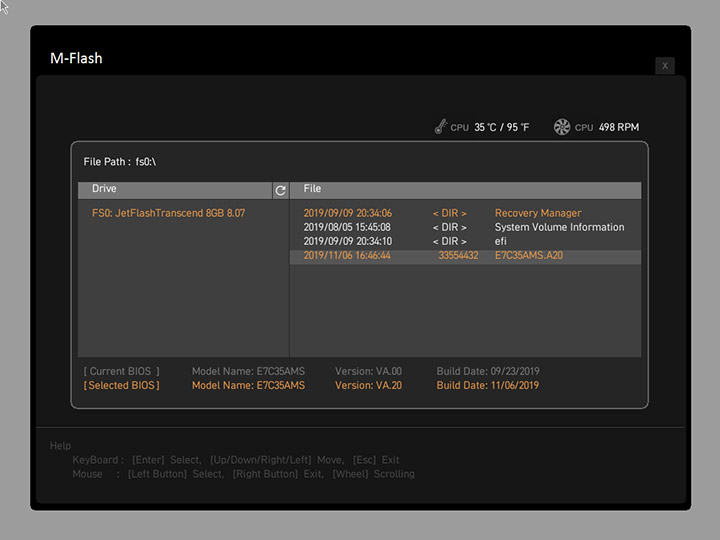
Task: Click the drive list refresh icon
Action: (x=280, y=190)
